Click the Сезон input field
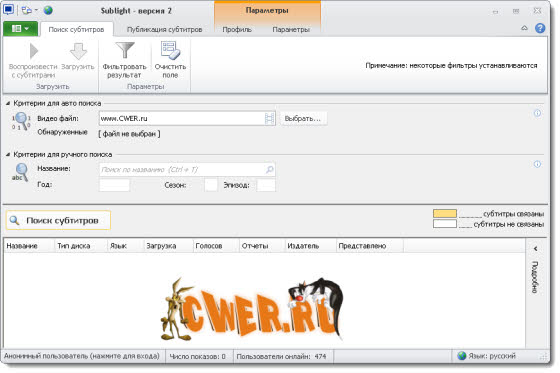Screen dimensions: 560x373 click(211, 185)
